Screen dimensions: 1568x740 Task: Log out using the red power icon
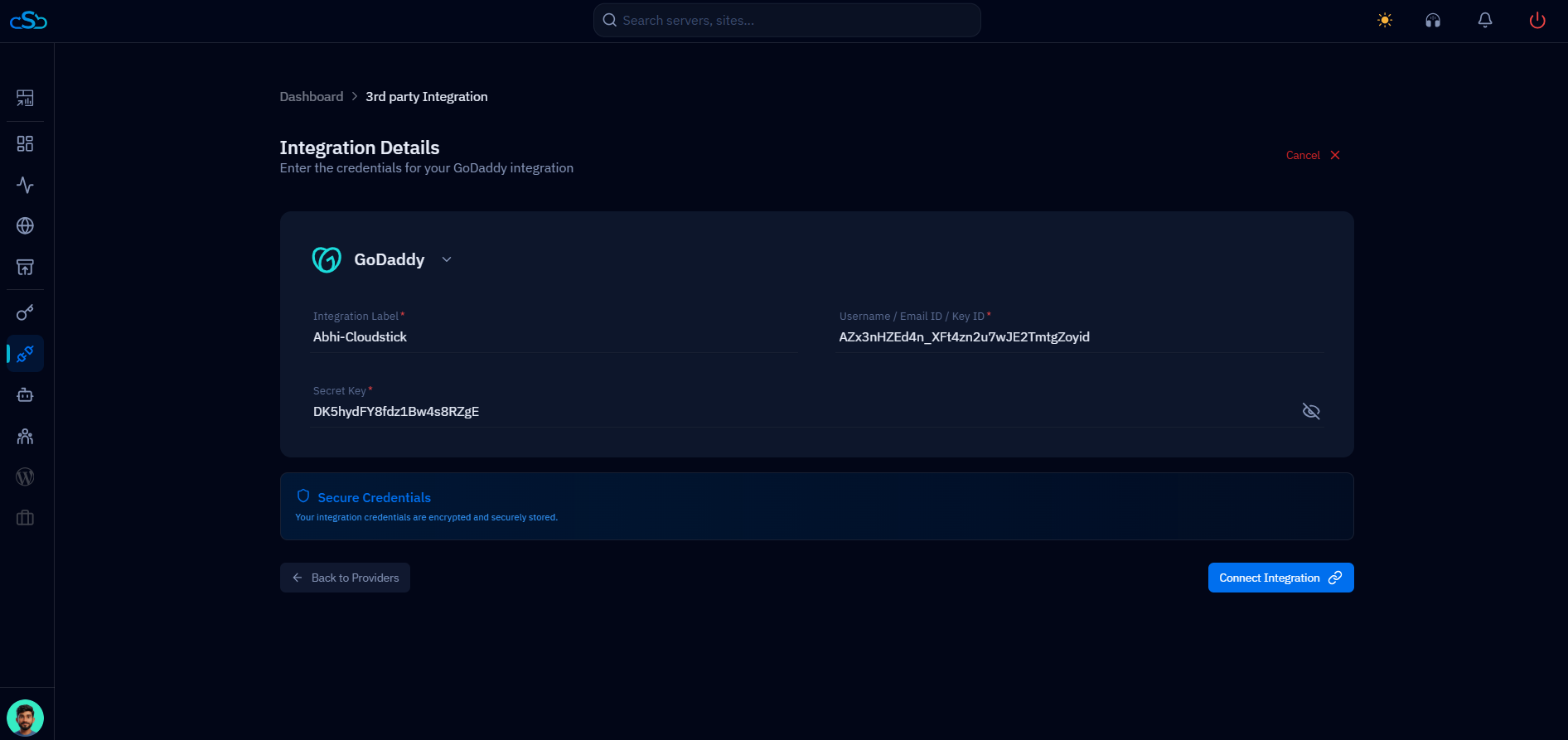1537,21
